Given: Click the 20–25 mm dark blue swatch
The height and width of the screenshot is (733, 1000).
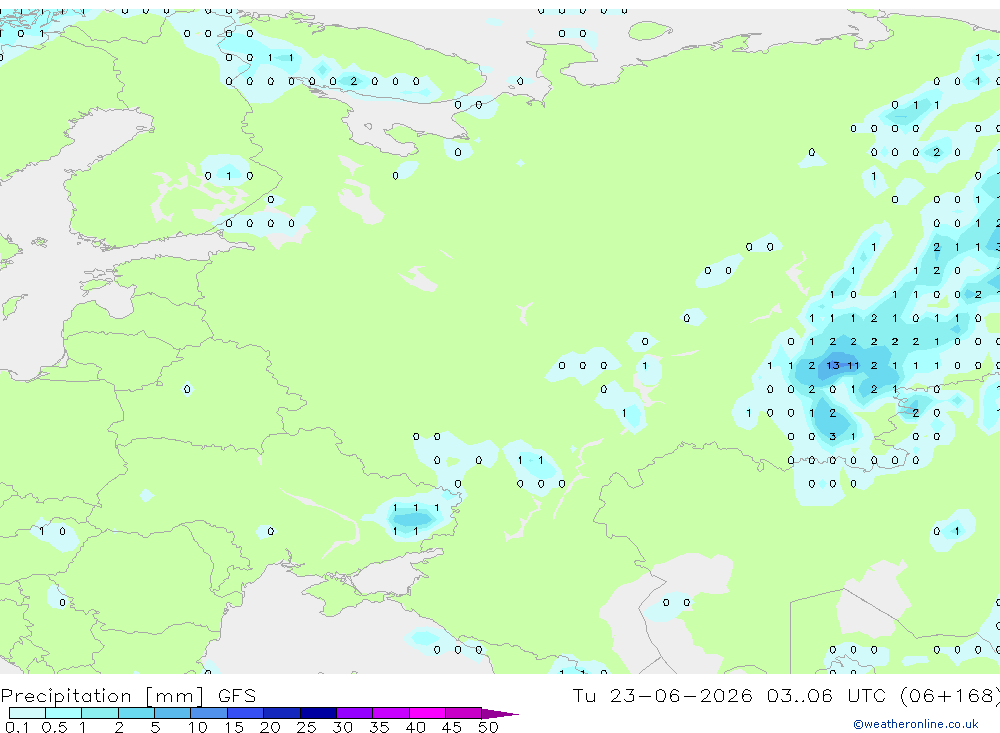Looking at the screenshot, I should click(x=282, y=713).
